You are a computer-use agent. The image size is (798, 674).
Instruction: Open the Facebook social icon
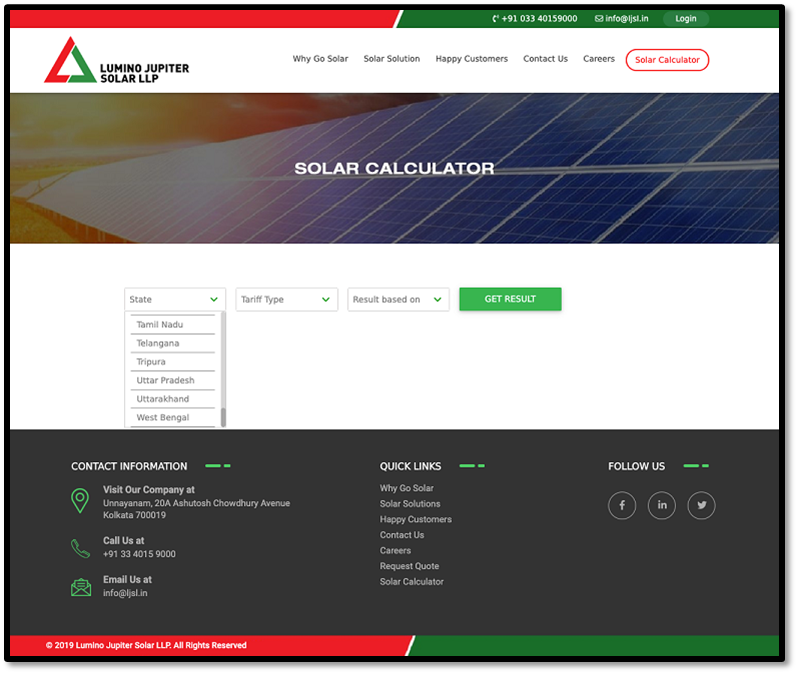coord(621,506)
